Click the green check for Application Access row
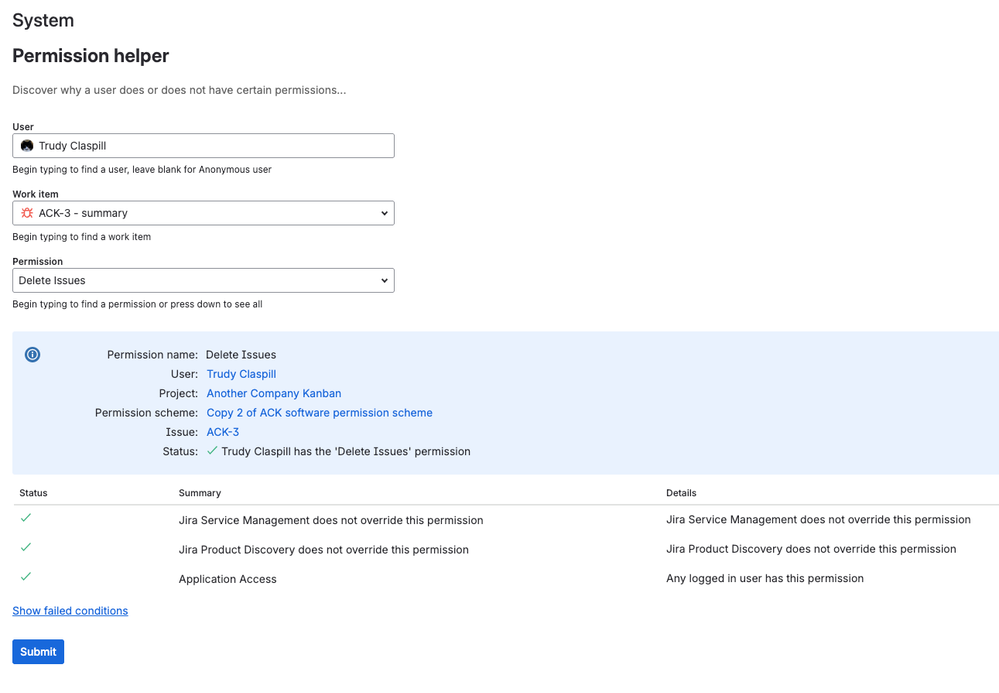Viewport: 999px width, 693px height. pyautogui.click(x=26, y=576)
